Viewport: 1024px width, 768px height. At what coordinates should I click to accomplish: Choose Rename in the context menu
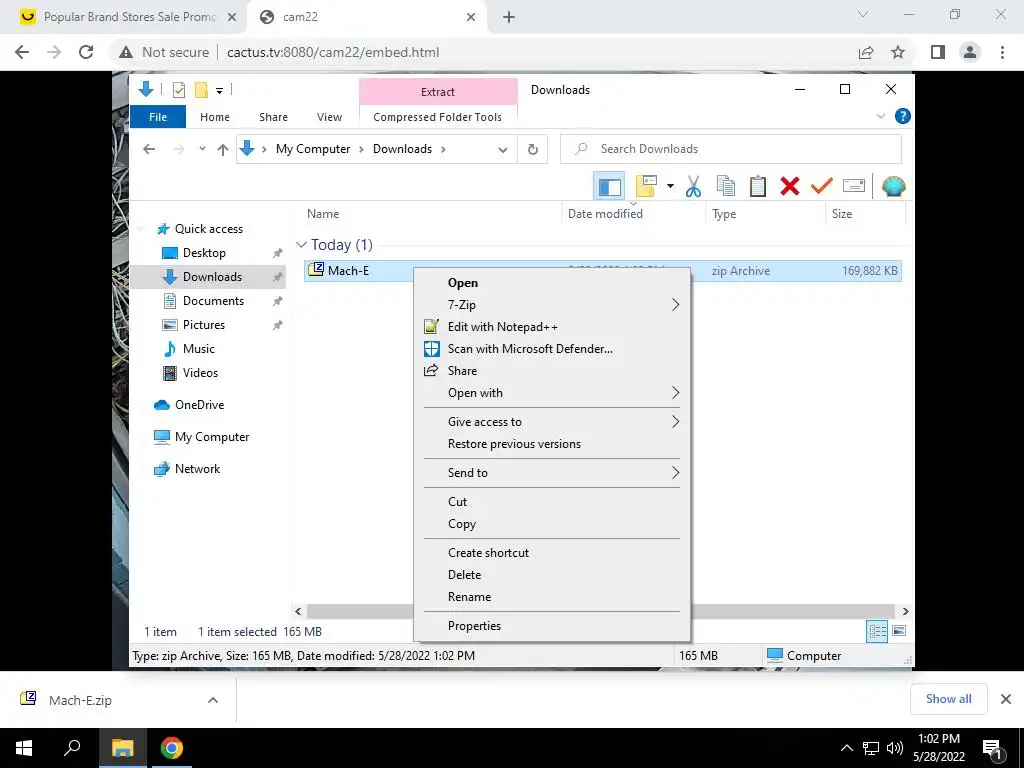coord(552,597)
